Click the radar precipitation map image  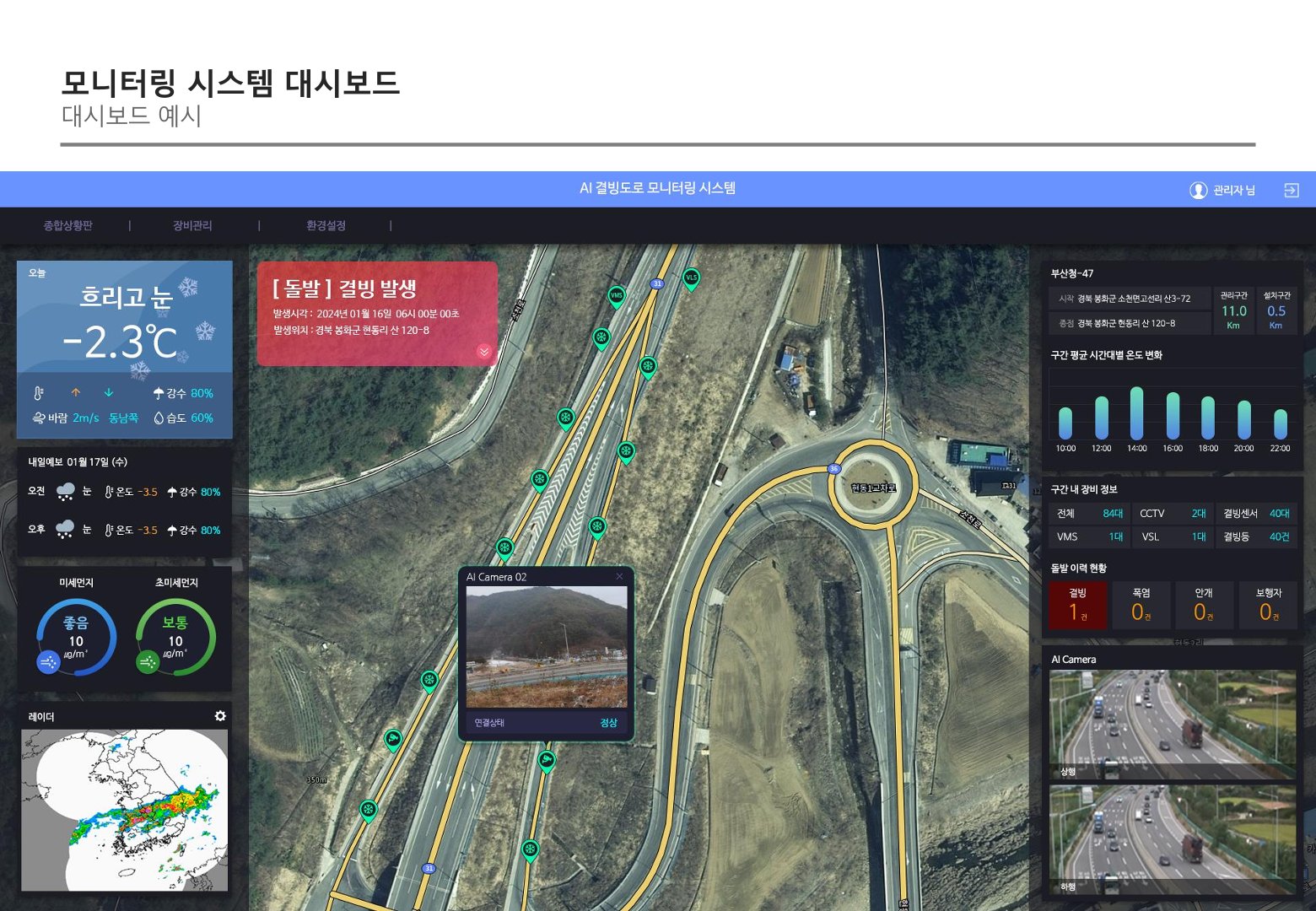point(124,811)
